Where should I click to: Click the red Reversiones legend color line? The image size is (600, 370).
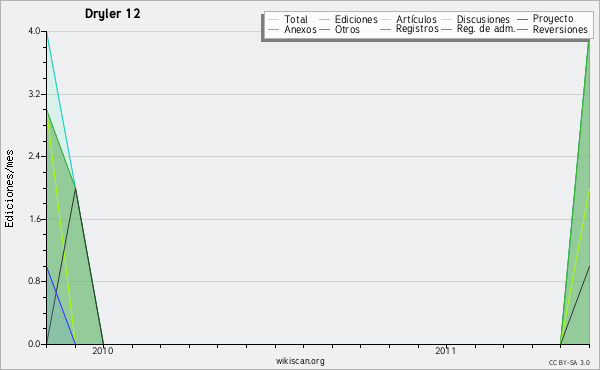tap(522, 29)
